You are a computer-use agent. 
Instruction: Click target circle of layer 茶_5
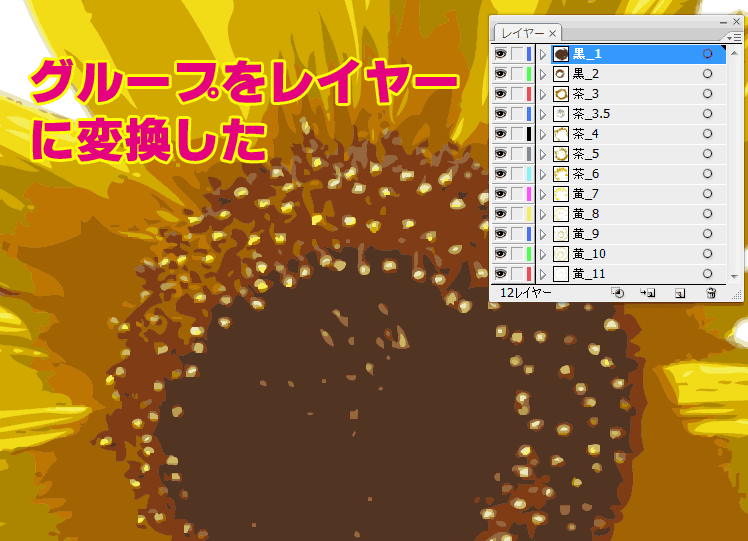click(x=707, y=154)
